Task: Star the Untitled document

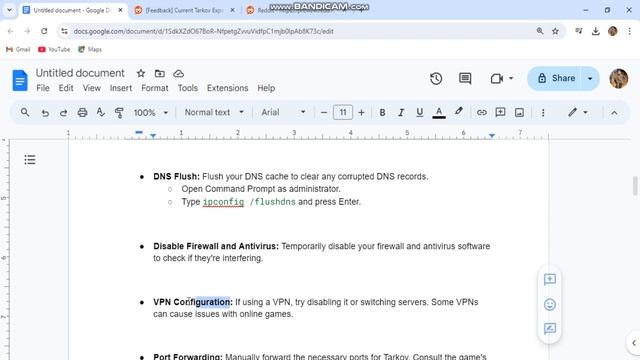Action: (141, 73)
